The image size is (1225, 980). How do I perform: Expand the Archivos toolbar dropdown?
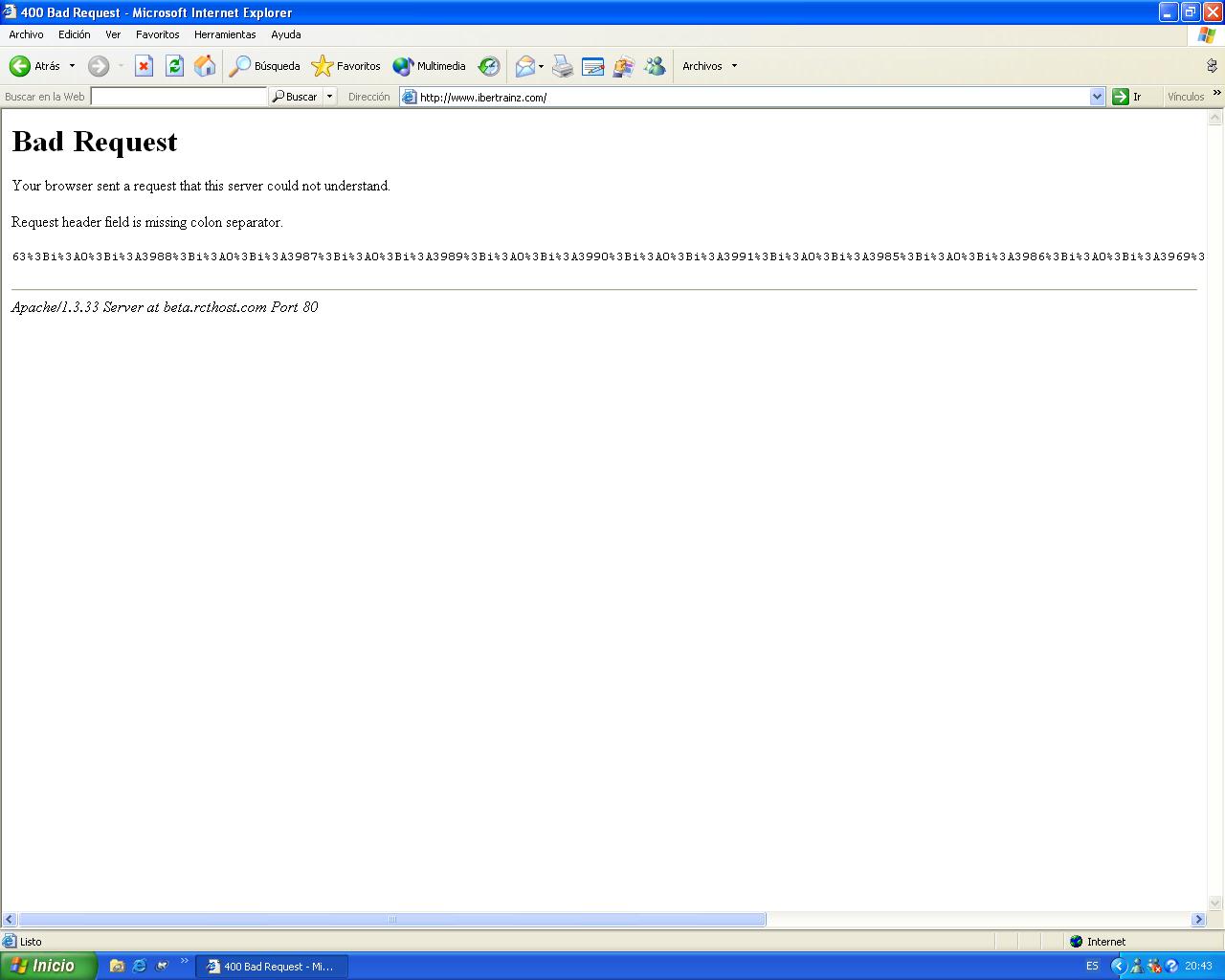pyautogui.click(x=734, y=66)
